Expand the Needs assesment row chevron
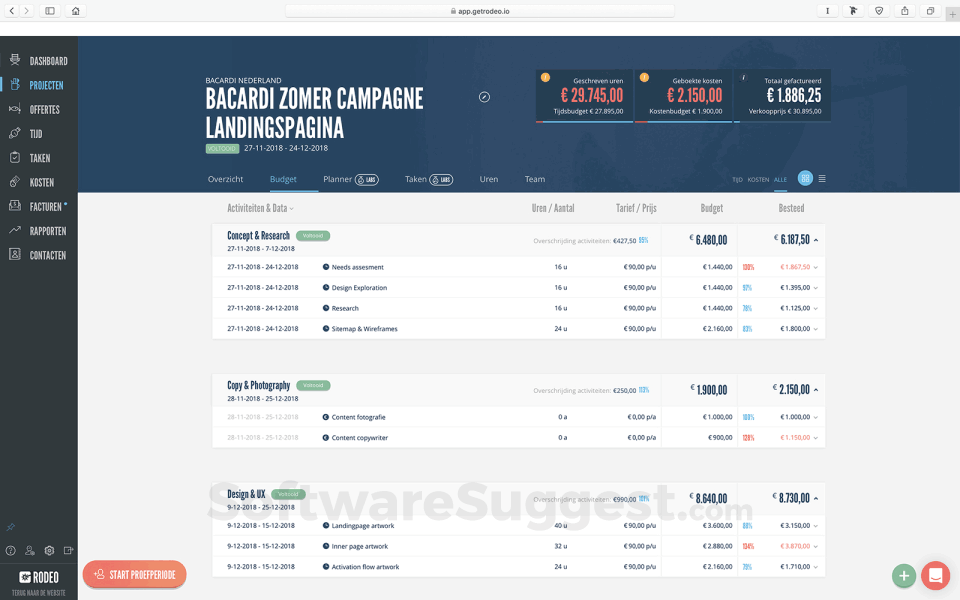 [x=816, y=268]
